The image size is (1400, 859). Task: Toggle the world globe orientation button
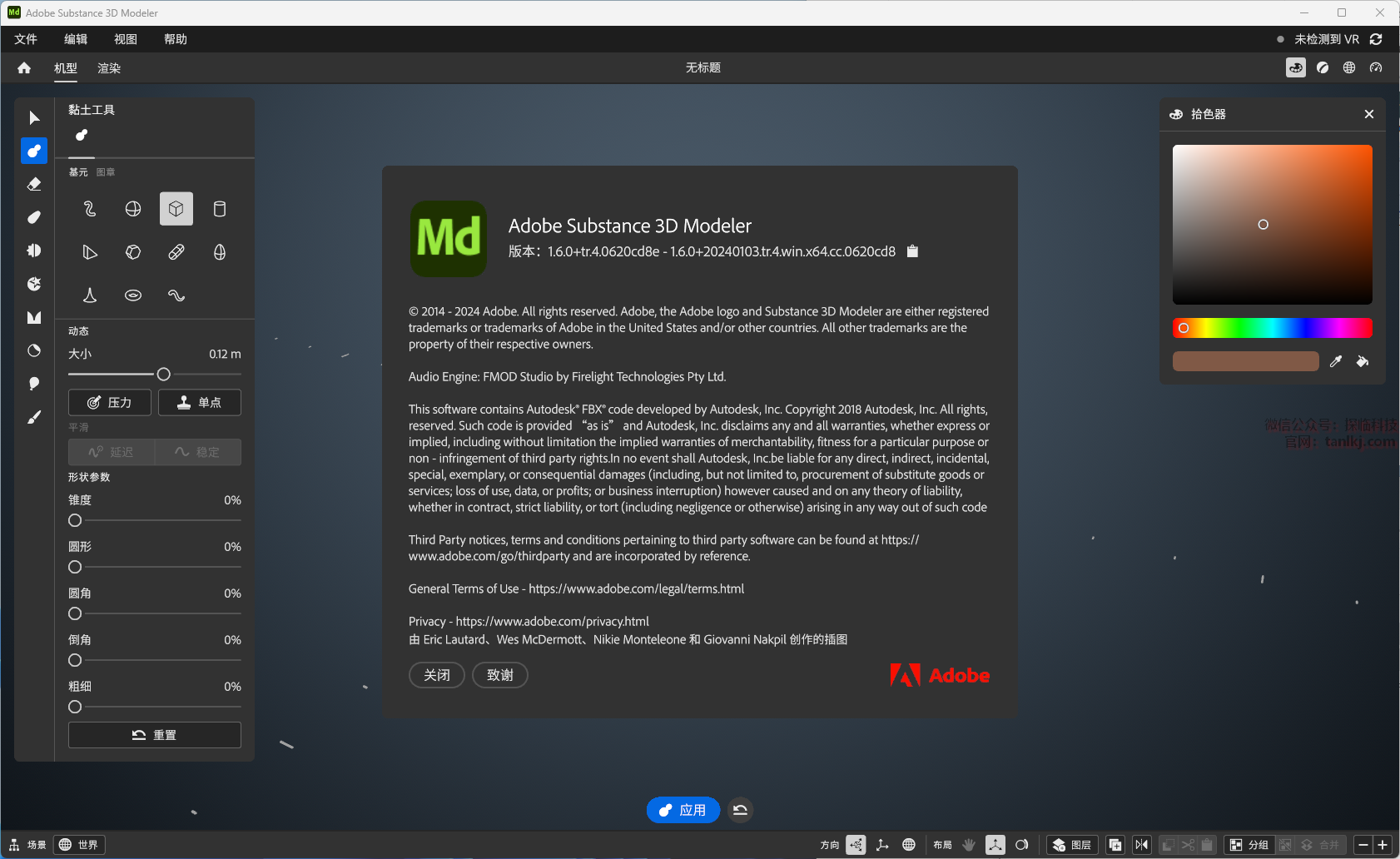(x=909, y=845)
